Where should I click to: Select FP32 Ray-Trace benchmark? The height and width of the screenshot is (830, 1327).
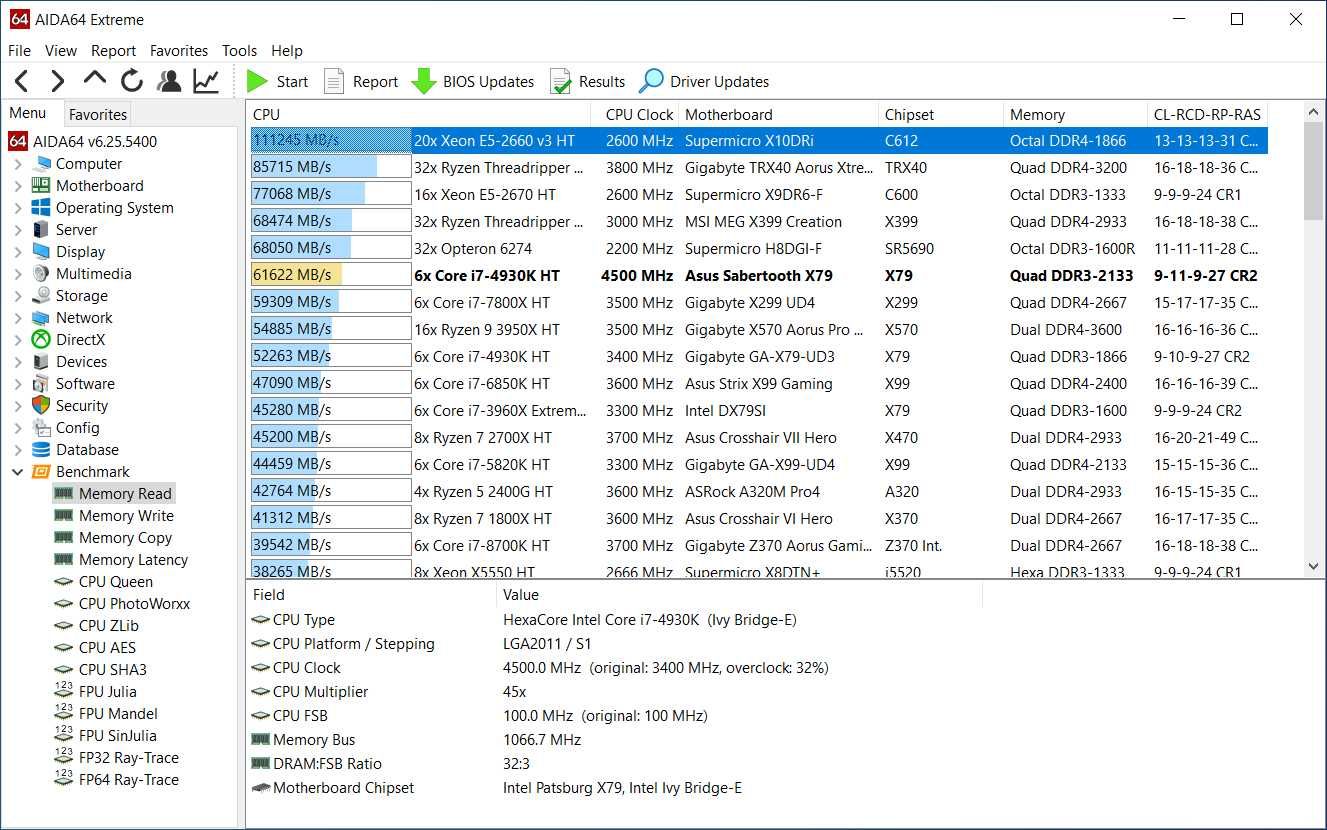(117, 757)
